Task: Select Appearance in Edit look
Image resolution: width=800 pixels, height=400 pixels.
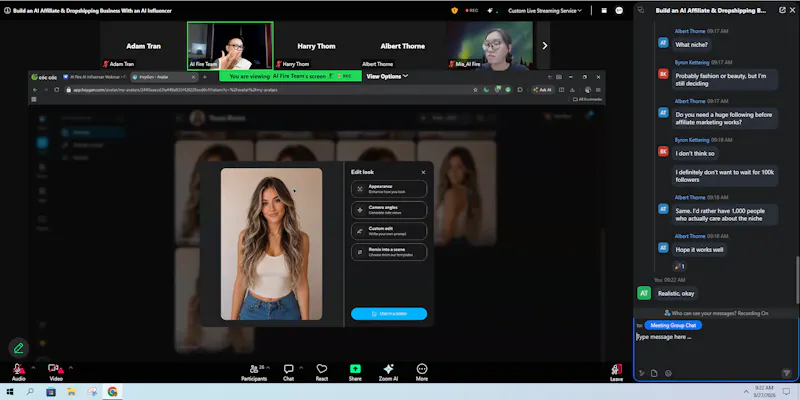Action: (x=389, y=189)
